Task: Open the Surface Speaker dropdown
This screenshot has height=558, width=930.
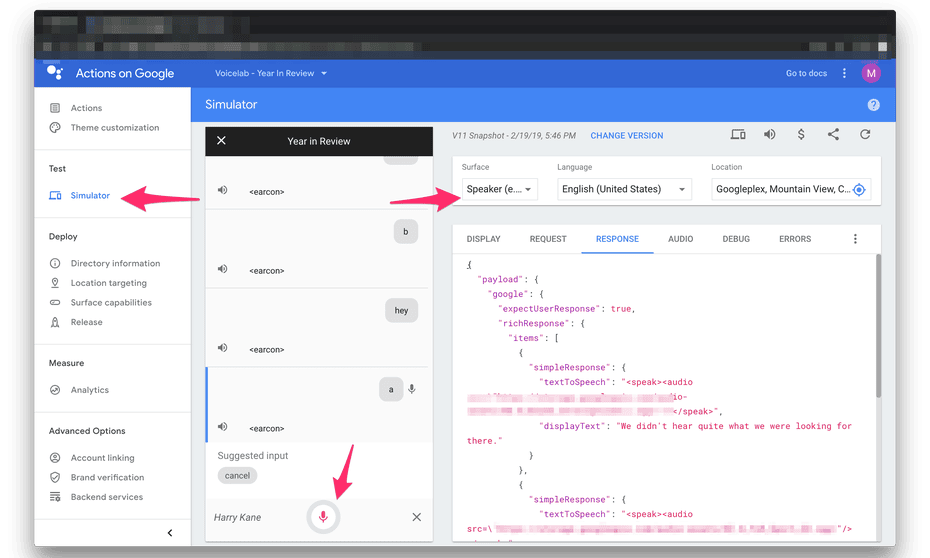Action: (499, 189)
